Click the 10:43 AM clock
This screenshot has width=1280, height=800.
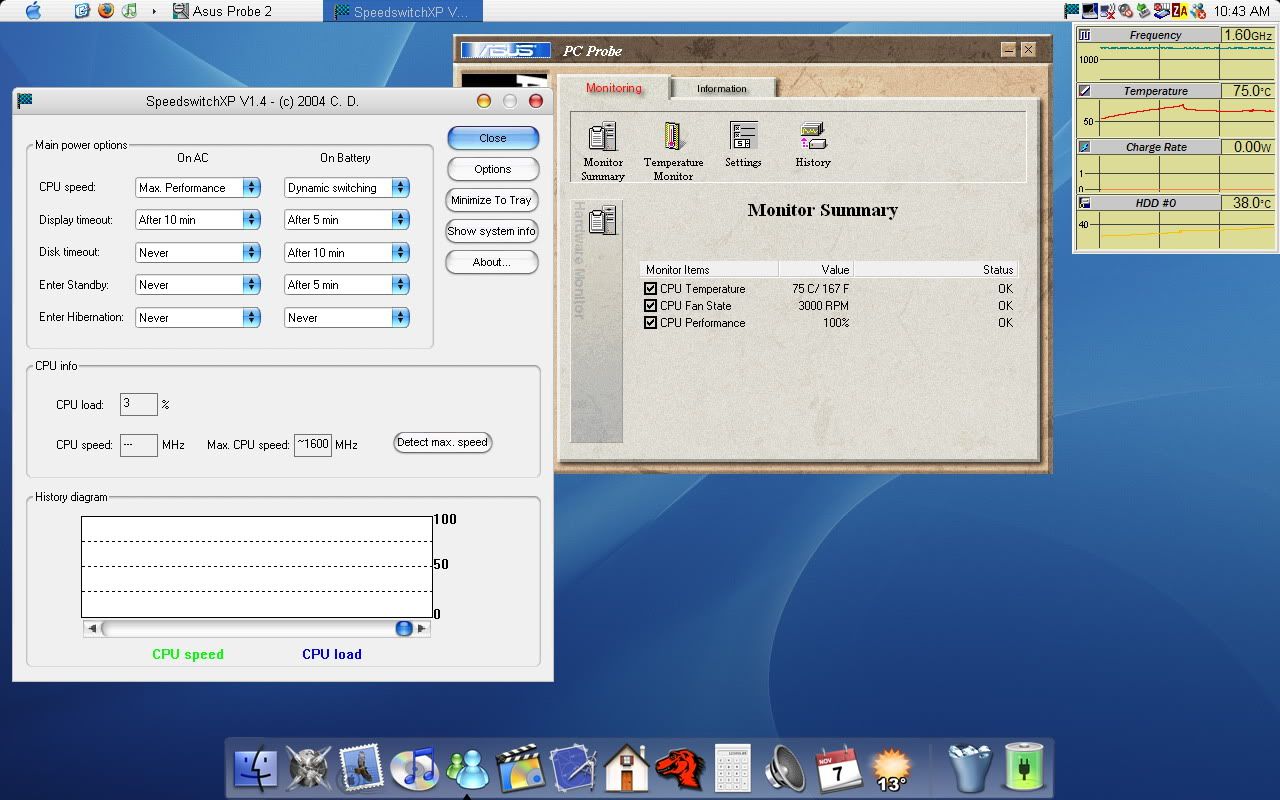pos(1242,11)
